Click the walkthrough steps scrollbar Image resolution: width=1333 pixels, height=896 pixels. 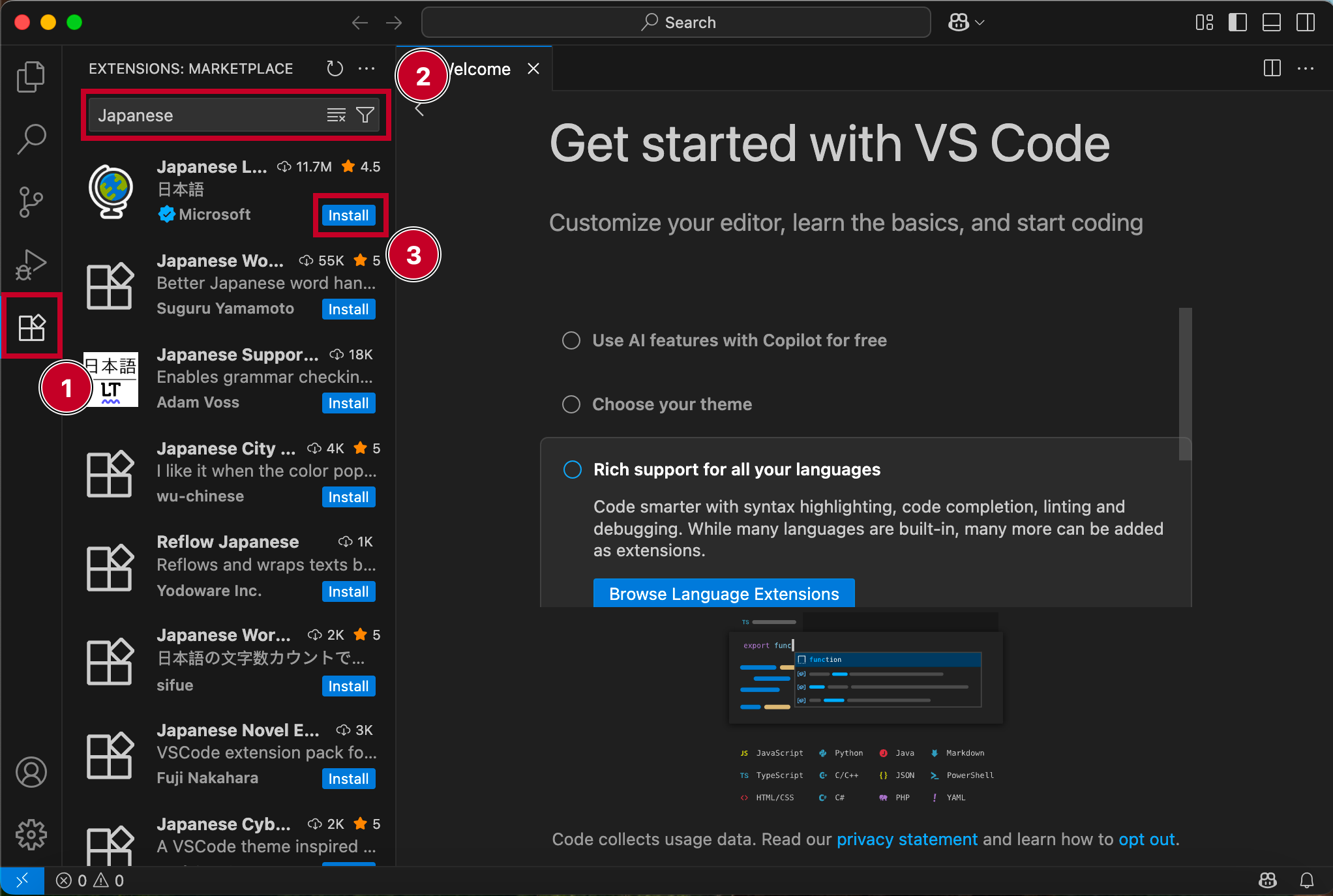pos(1186,383)
